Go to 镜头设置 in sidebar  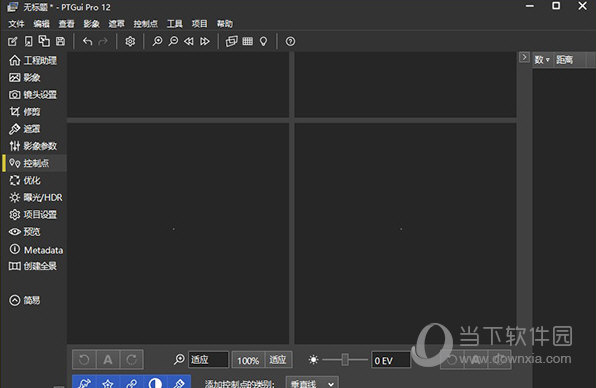tap(33, 94)
